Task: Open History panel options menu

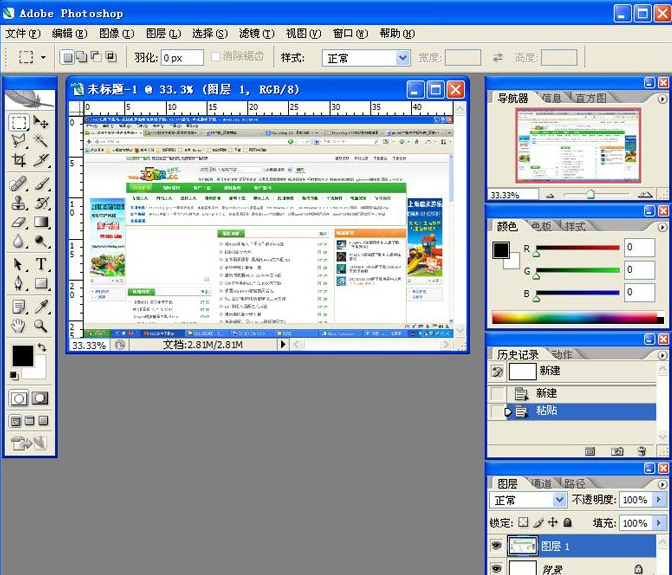Action: (662, 355)
